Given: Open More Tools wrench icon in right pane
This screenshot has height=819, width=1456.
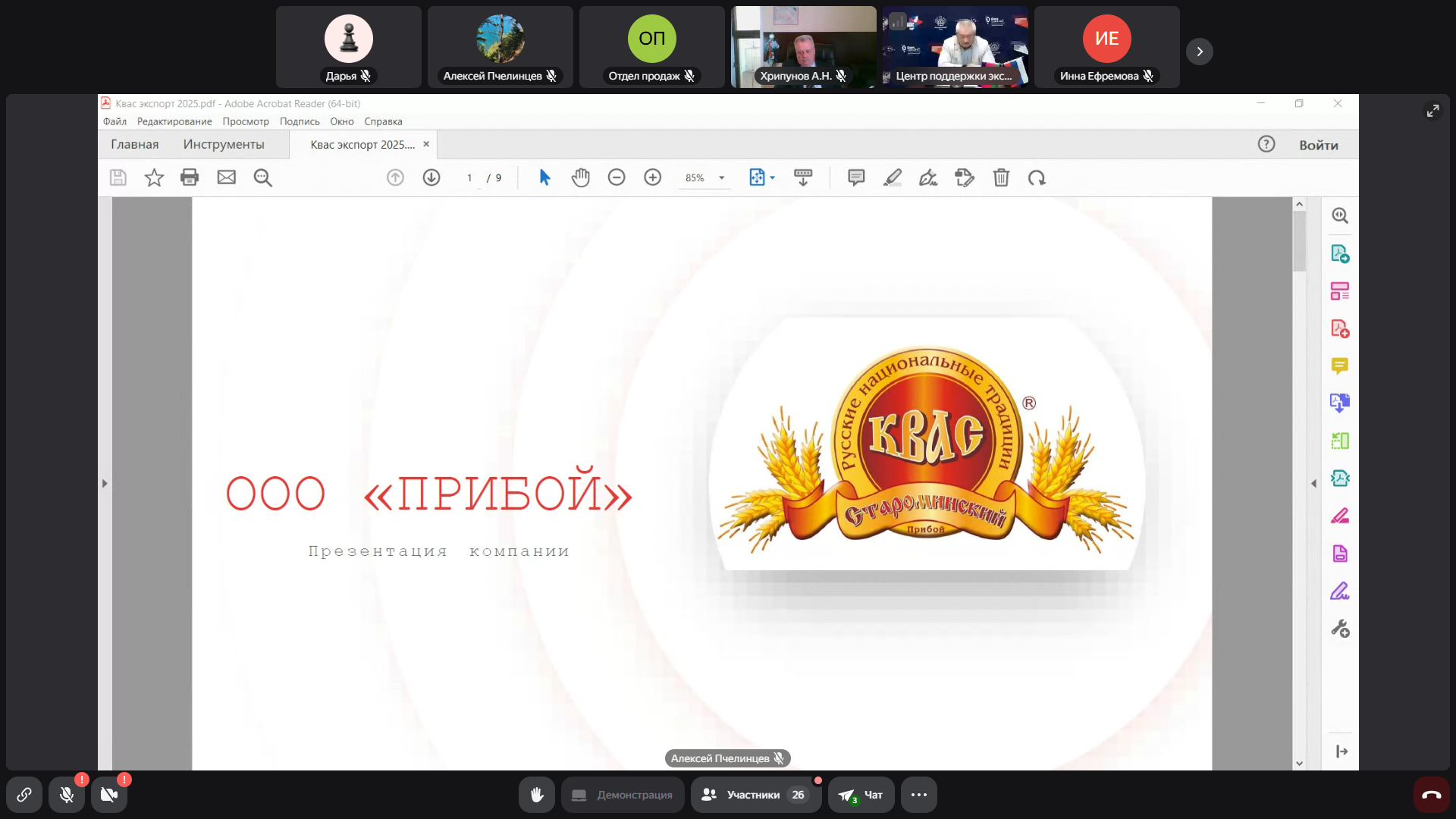Looking at the screenshot, I should coord(1340,629).
